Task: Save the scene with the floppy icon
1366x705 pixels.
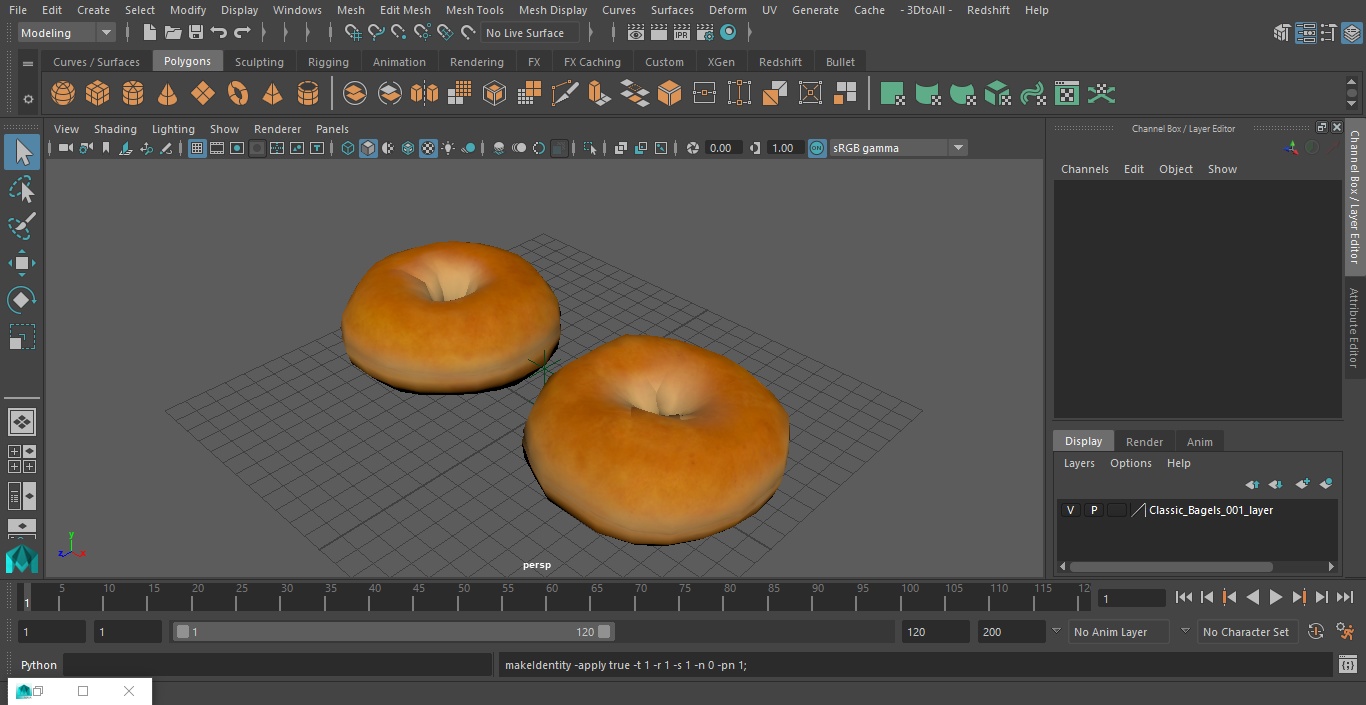Action: click(x=196, y=33)
